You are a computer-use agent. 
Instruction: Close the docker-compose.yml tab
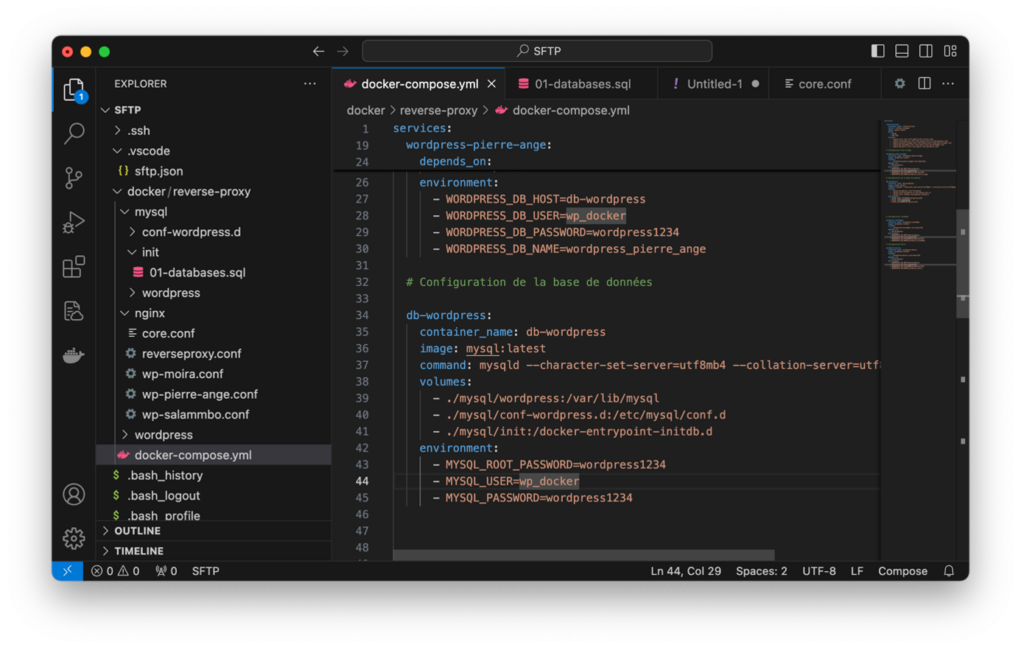coord(492,84)
